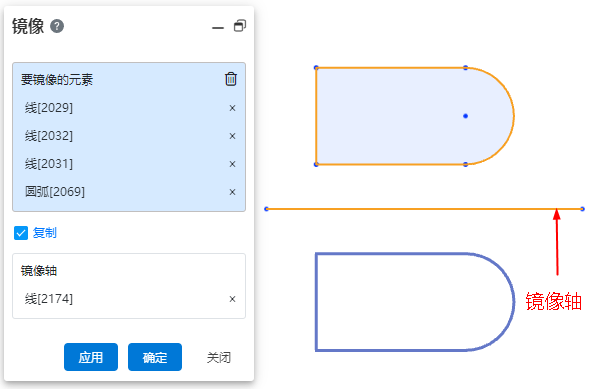Toggle the 复制 checkbox

[21, 233]
